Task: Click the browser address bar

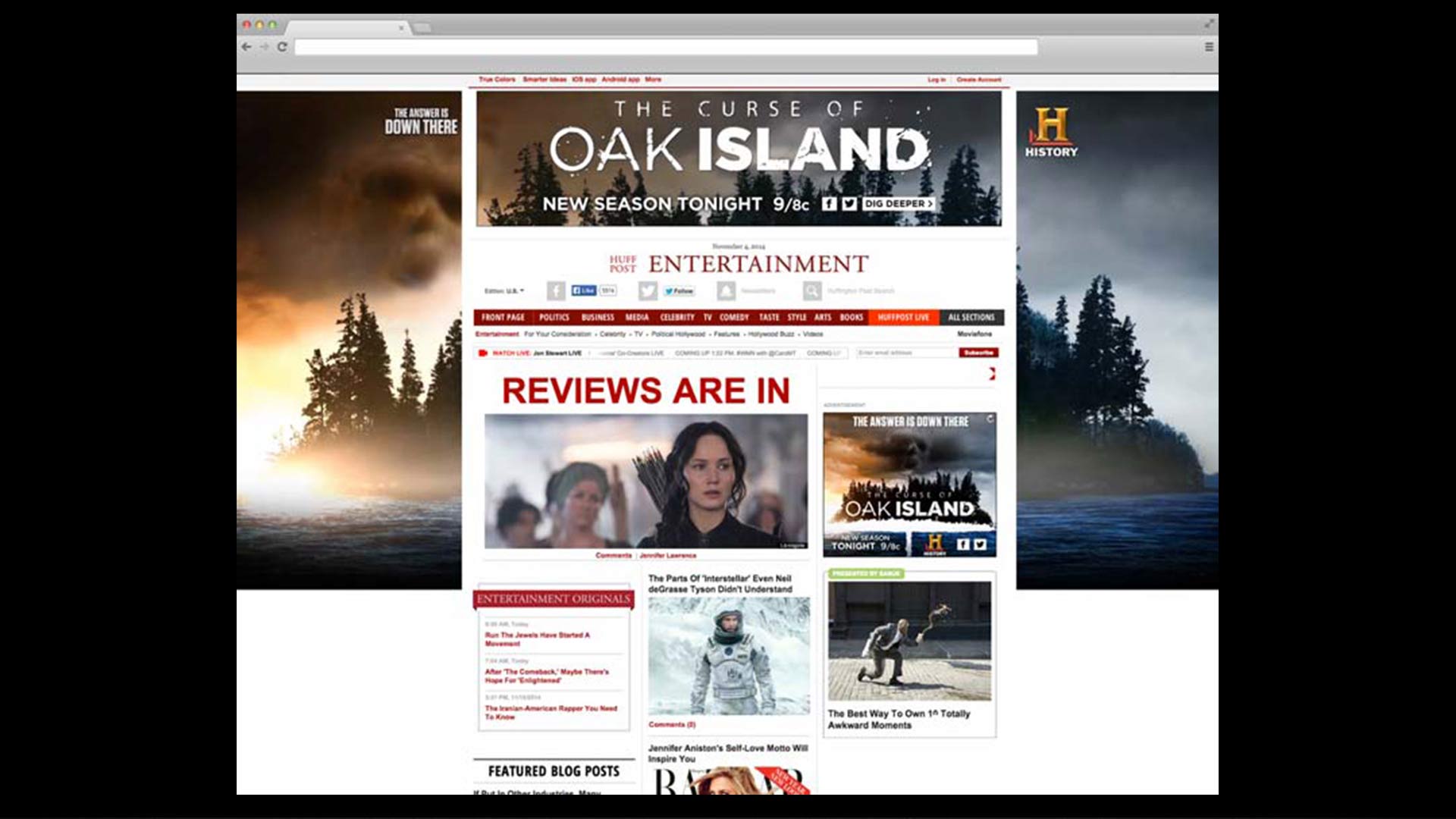Action: tap(666, 47)
